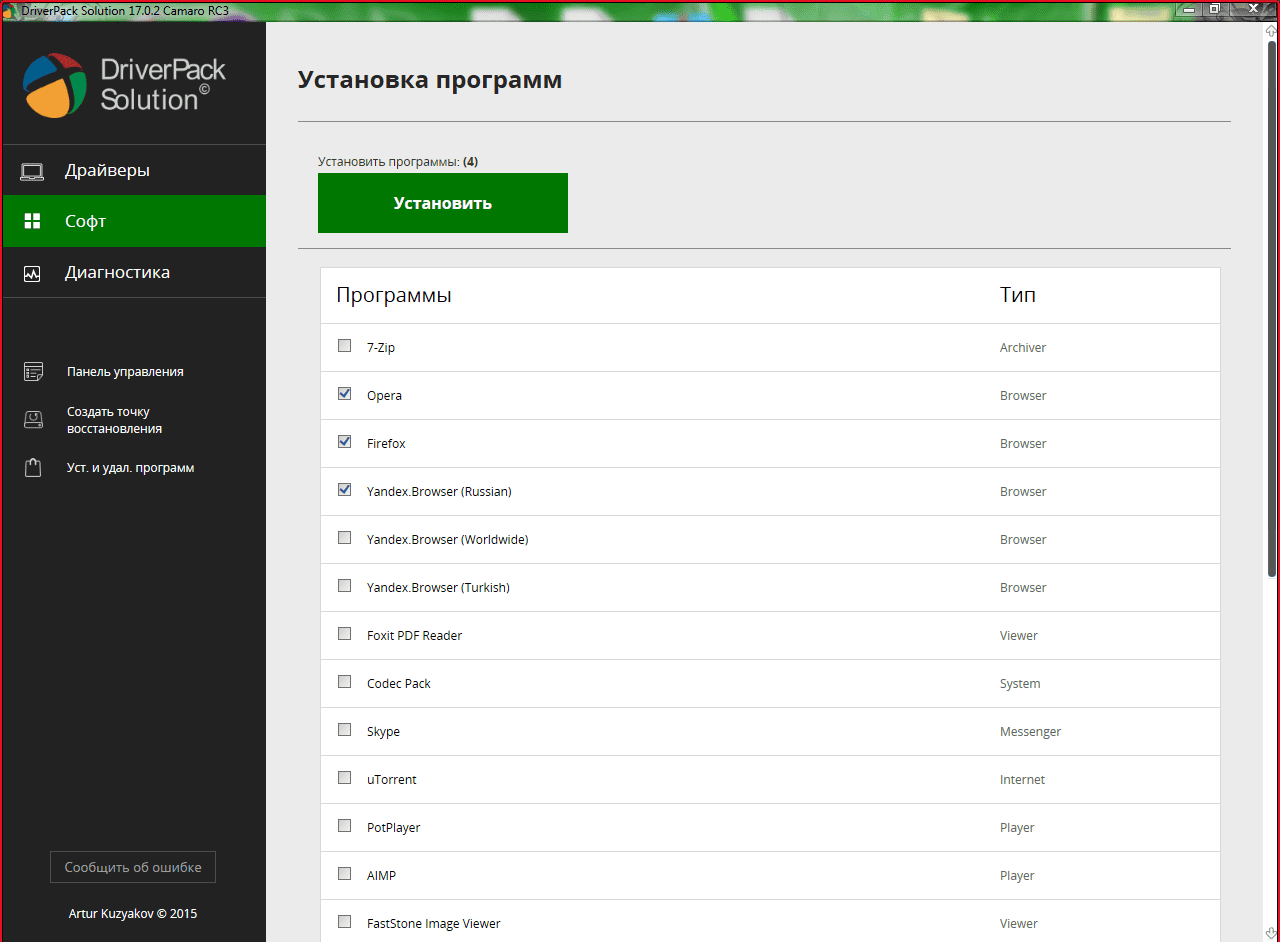
Task: Click the AIMP program name
Action: 381,876
